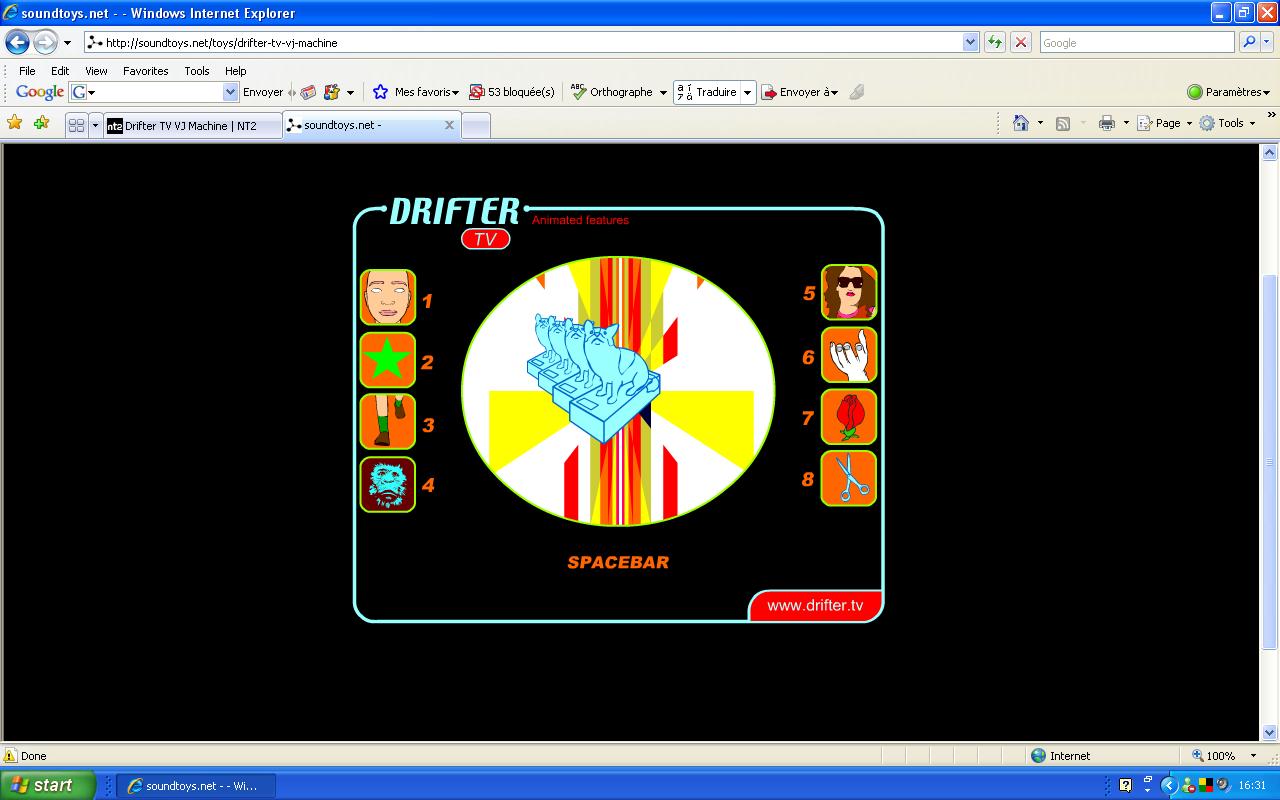Screen dimensions: 1280x800
Task: Click the SPACEBAR label
Action: pos(618,562)
